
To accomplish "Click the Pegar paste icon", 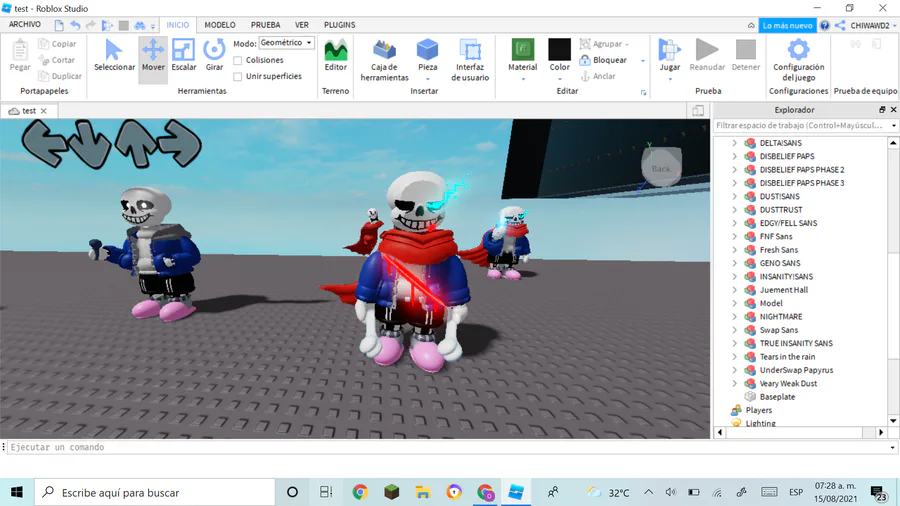I will coord(20,50).
